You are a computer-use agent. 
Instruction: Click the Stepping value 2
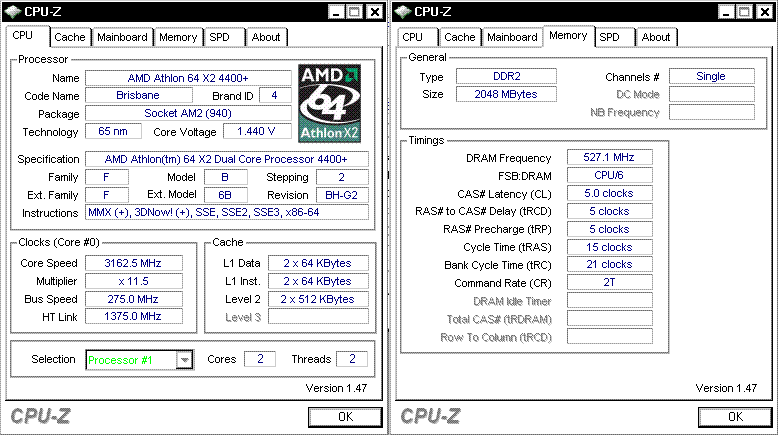[342, 177]
